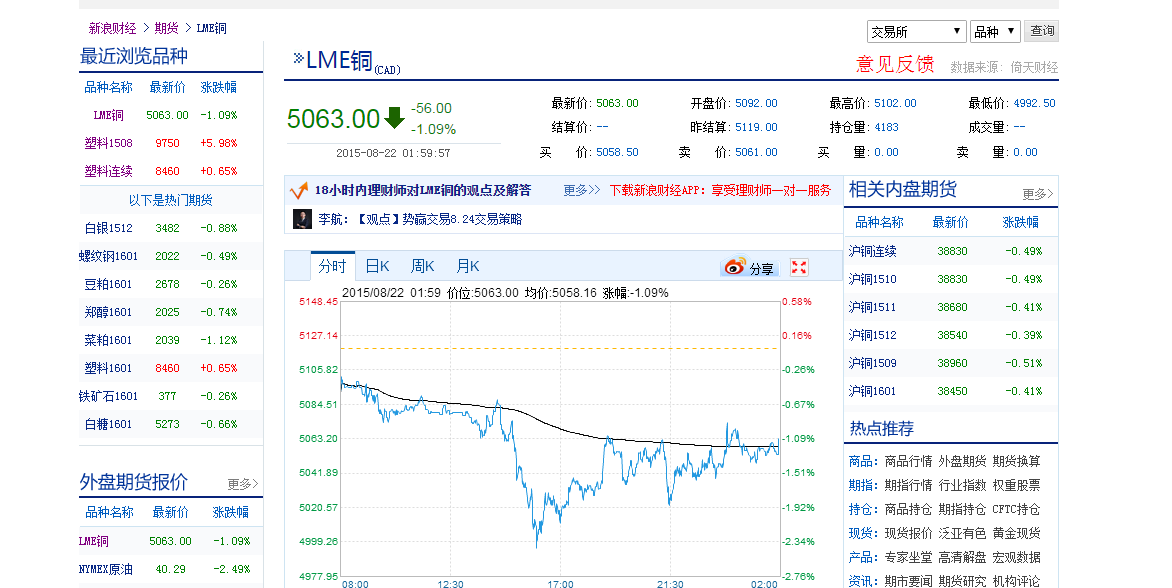Open 沪铜1509 related futures row
Image resolution: width=1172 pixels, height=588 pixels.
click(872, 363)
